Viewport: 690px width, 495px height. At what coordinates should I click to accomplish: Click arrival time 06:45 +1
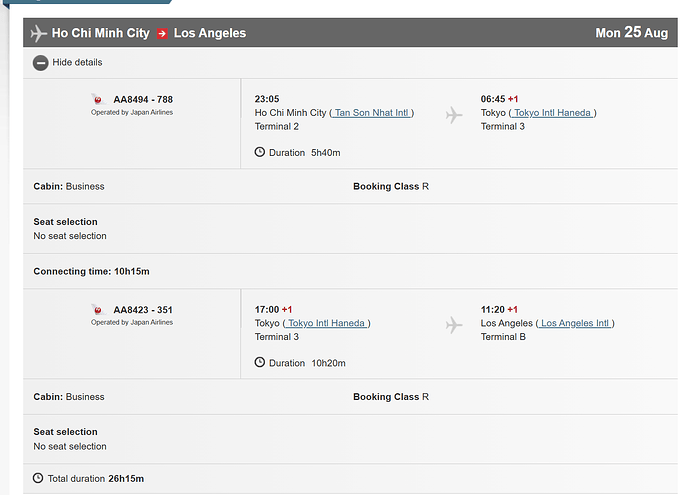click(x=499, y=99)
